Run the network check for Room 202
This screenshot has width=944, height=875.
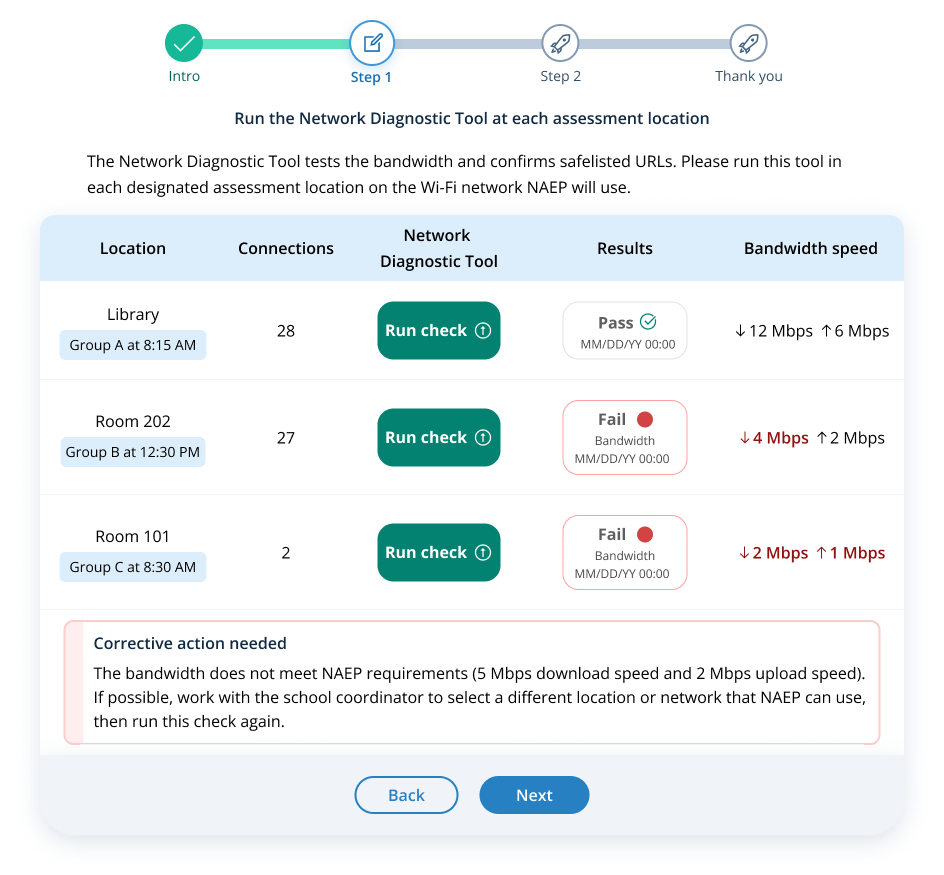(438, 437)
